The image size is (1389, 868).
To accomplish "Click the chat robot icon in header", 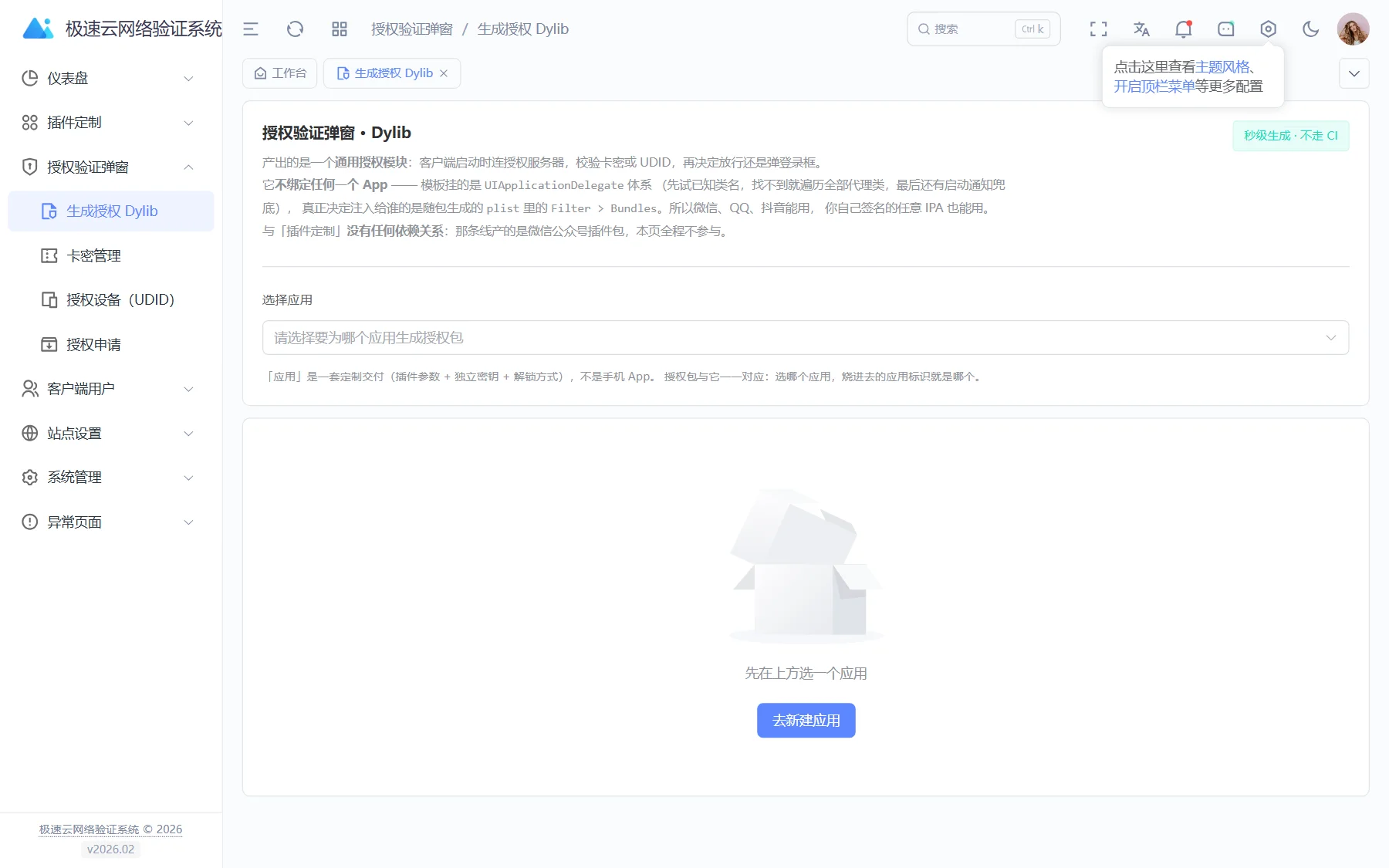I will click(x=1226, y=29).
